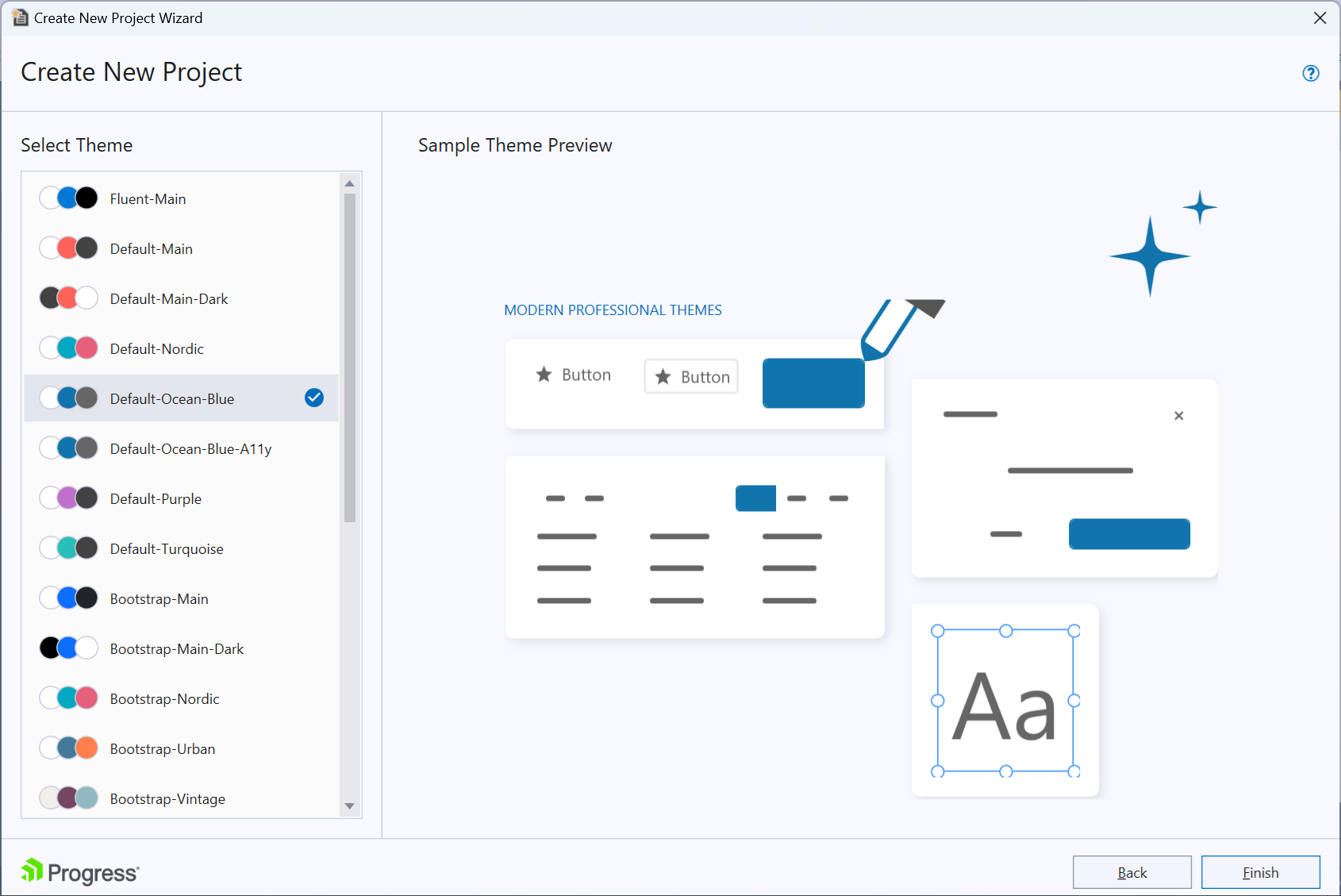1341x896 pixels.
Task: Click the scrollbar up arrow
Action: click(349, 183)
